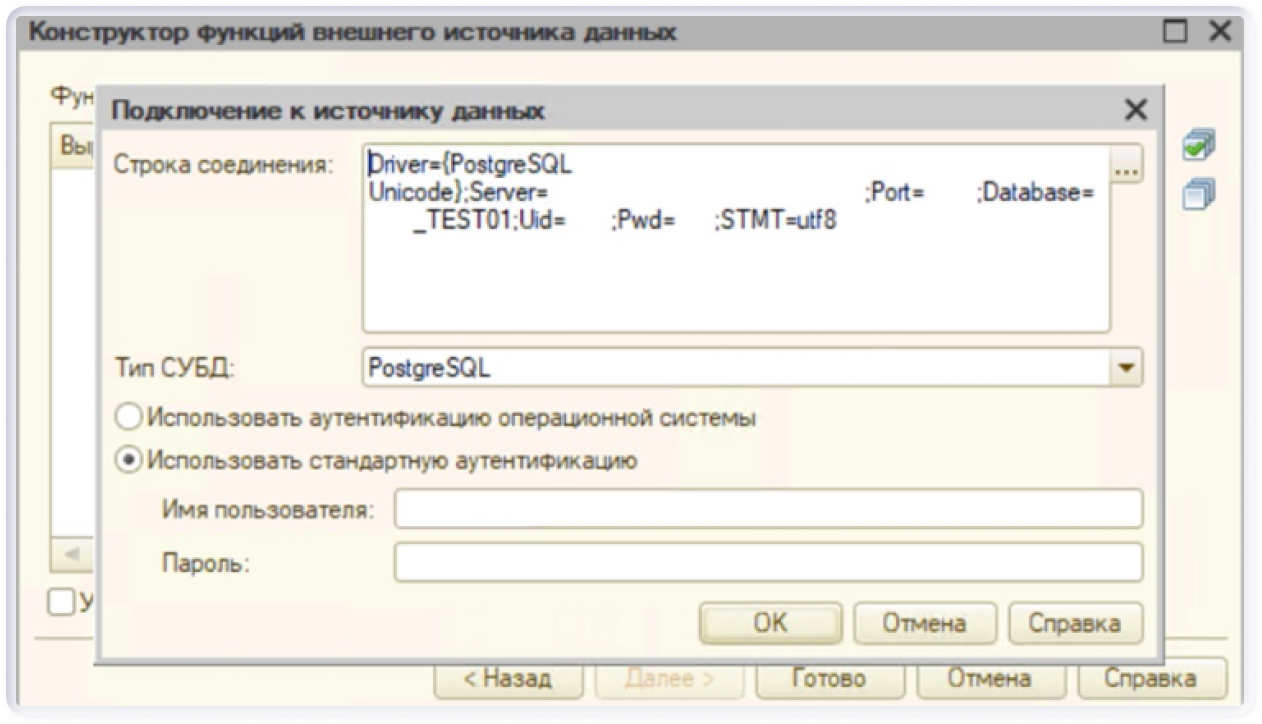
Task: Click the list's left scroll arrow
Action: [x=72, y=553]
